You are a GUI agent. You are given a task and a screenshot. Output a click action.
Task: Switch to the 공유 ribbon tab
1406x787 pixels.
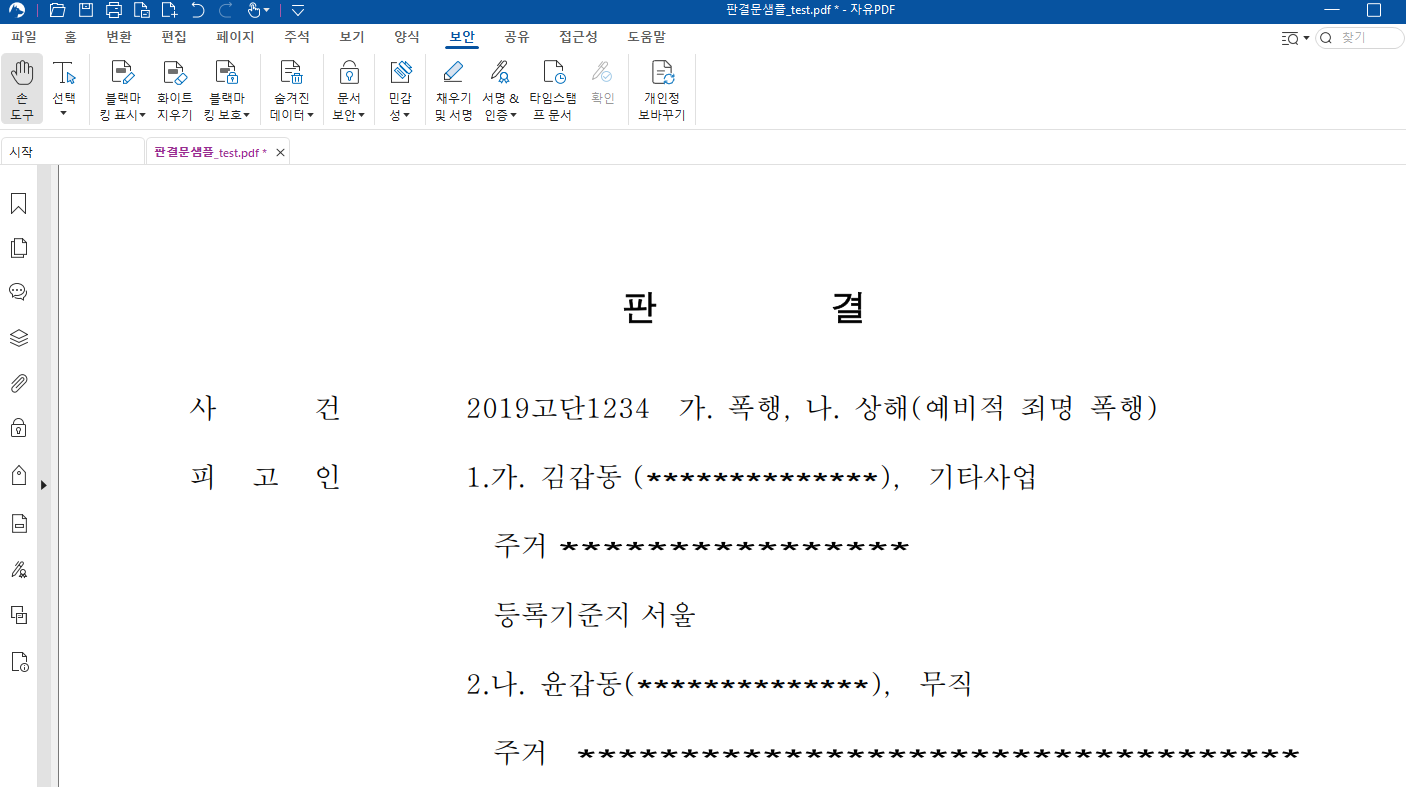[517, 37]
